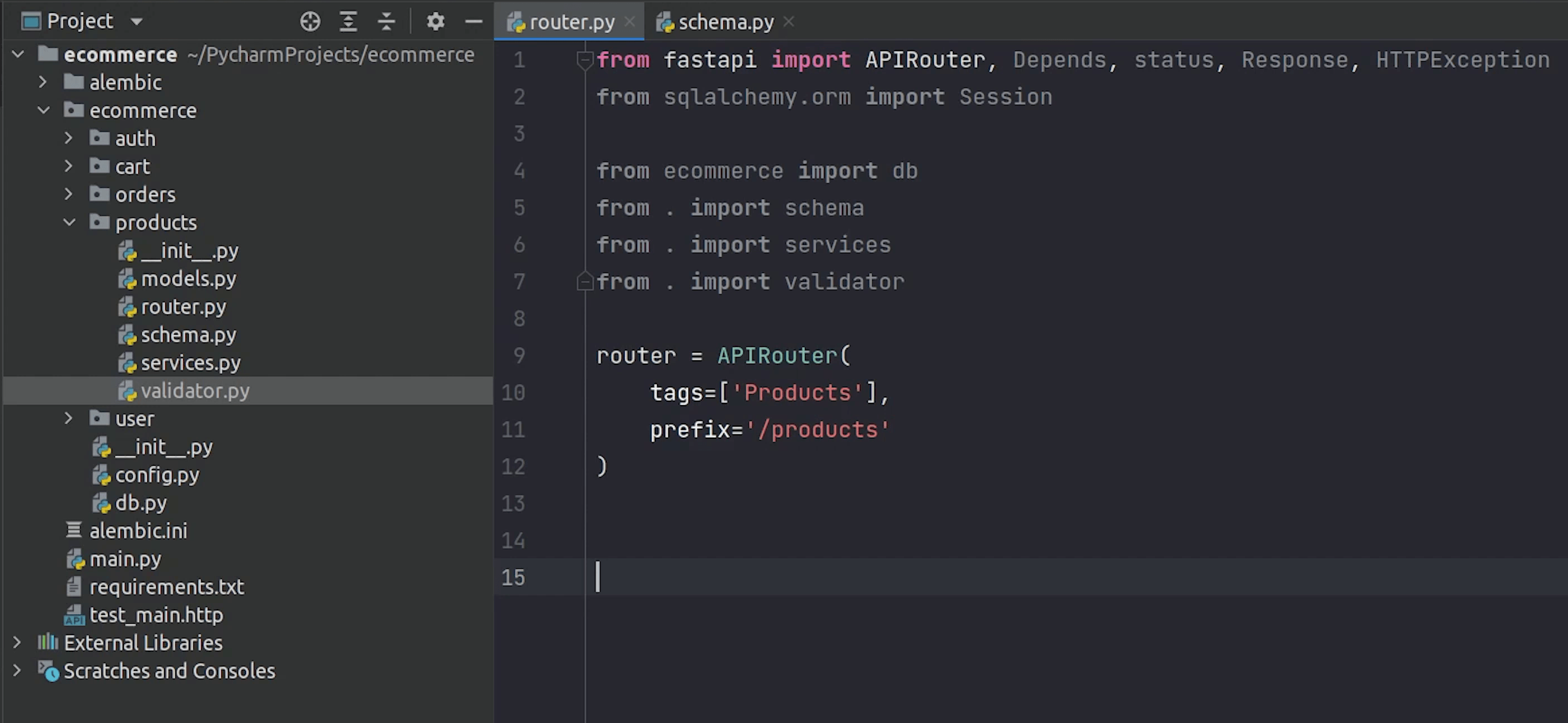The width and height of the screenshot is (1568, 723).
Task: Click the Python icon beside db.py
Action: 101,503
